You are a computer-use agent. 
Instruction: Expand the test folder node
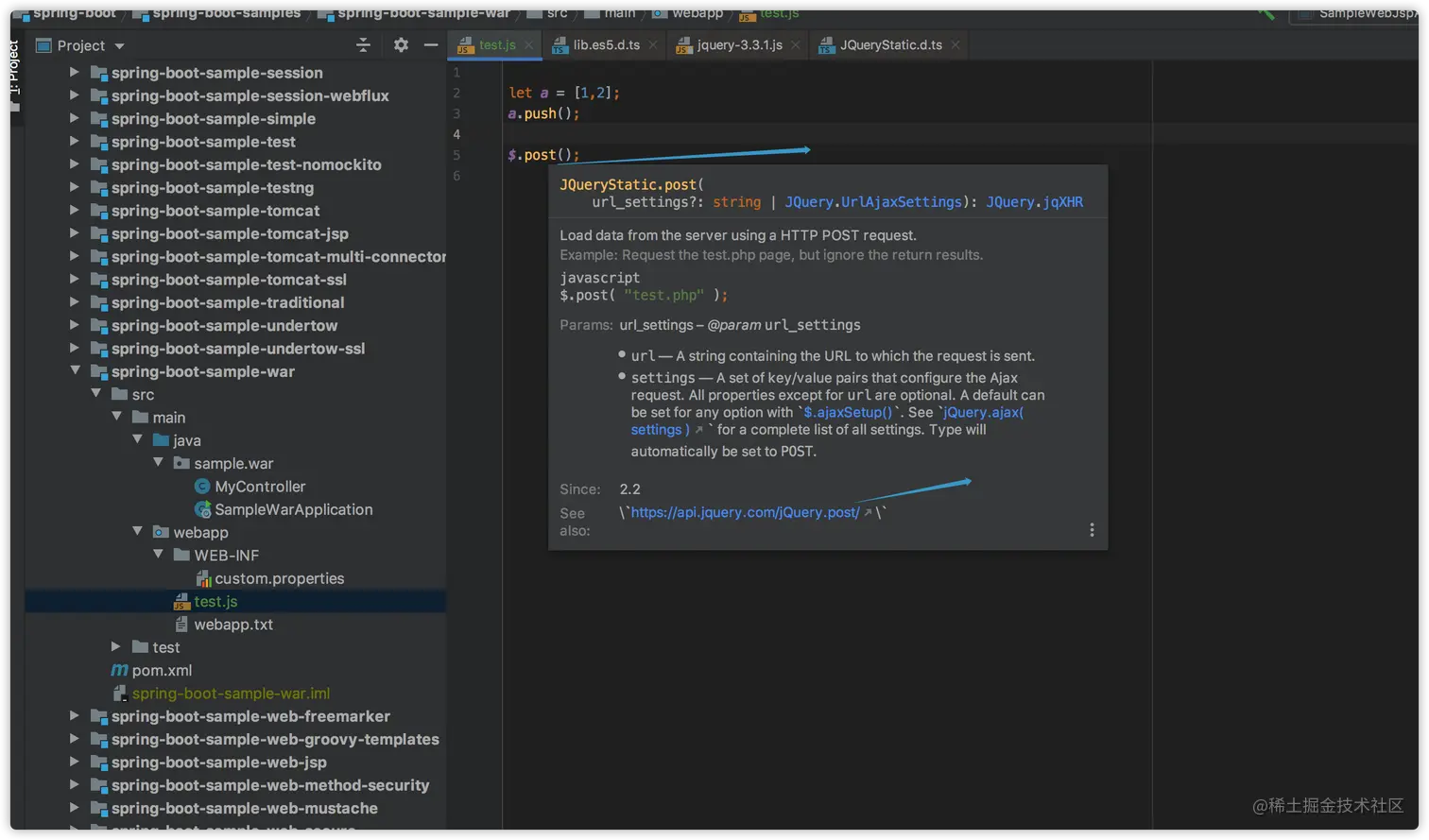(x=116, y=647)
